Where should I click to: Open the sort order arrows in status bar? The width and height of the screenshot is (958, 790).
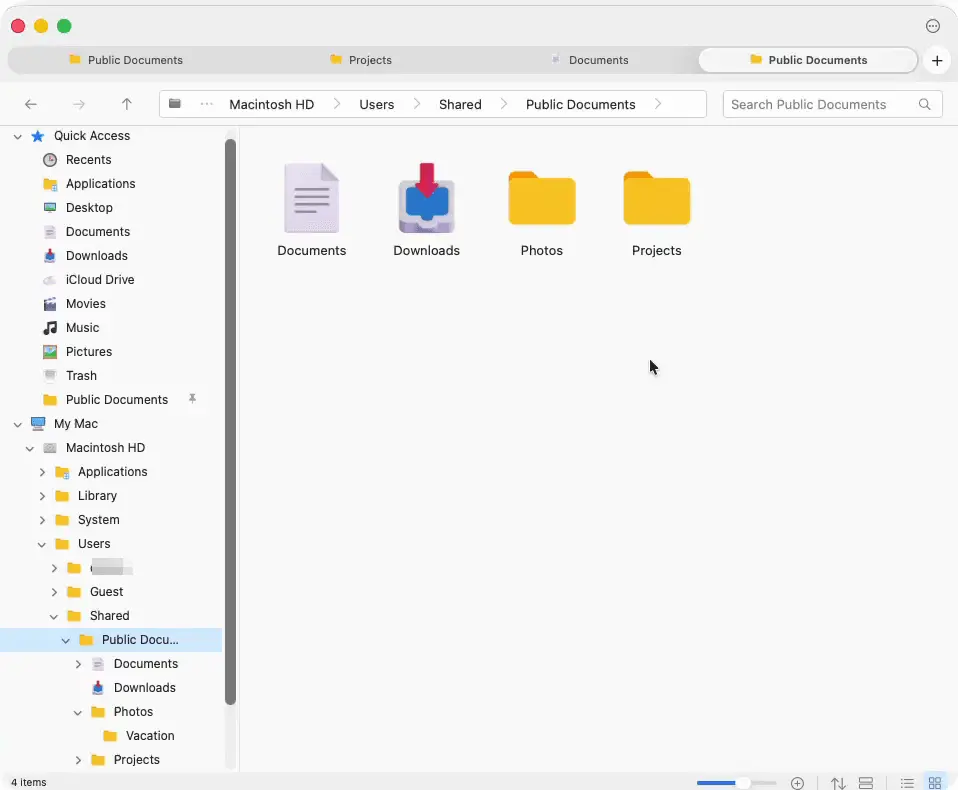click(x=838, y=783)
